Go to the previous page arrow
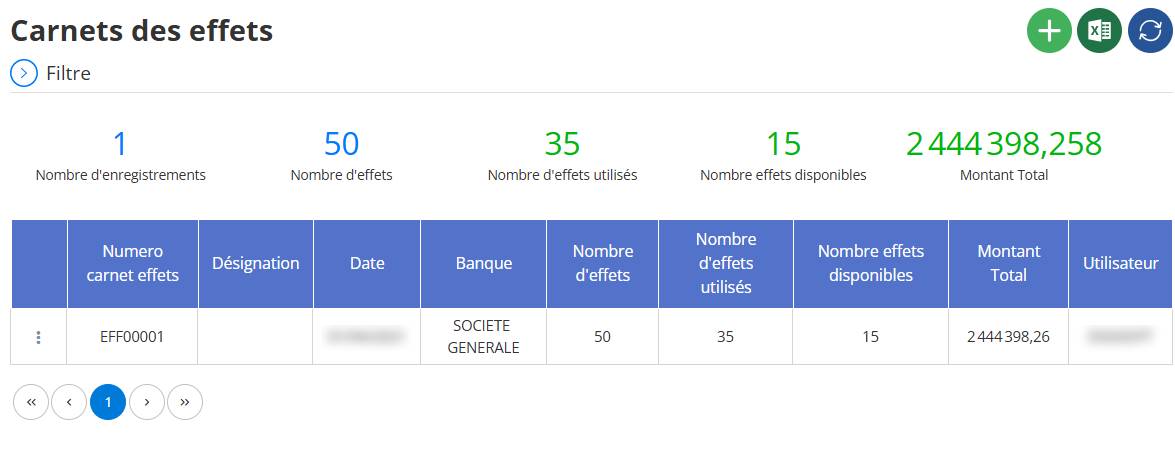The image size is (1175, 462). [70, 402]
